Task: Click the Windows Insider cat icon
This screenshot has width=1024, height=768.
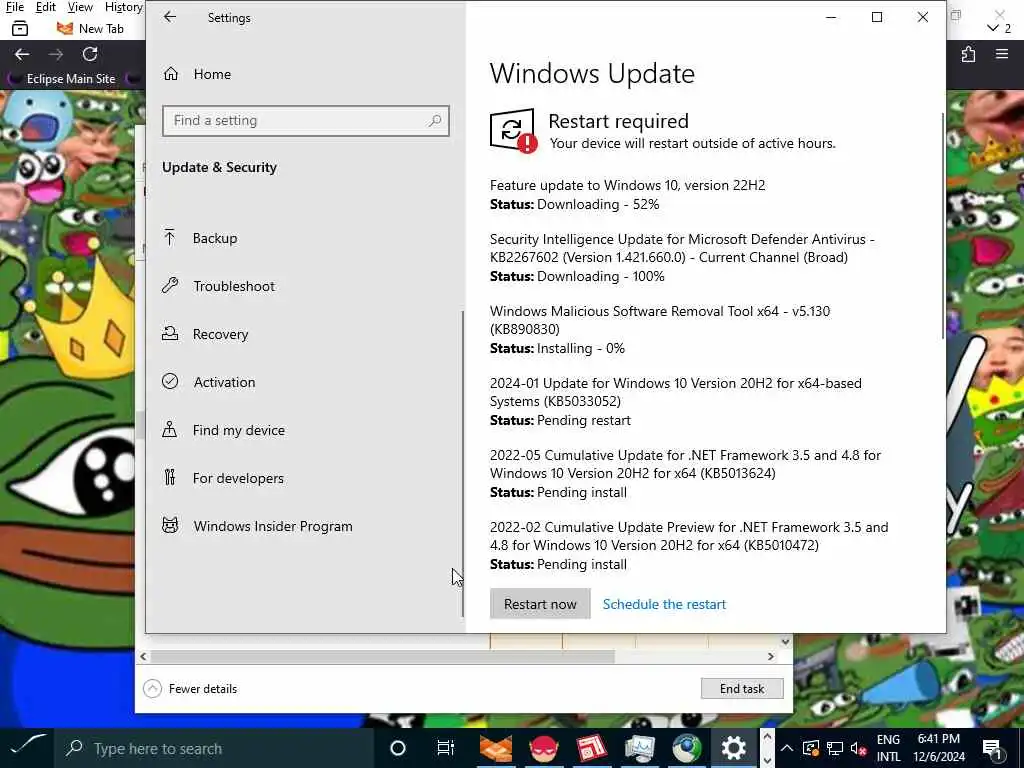Action: [x=170, y=525]
